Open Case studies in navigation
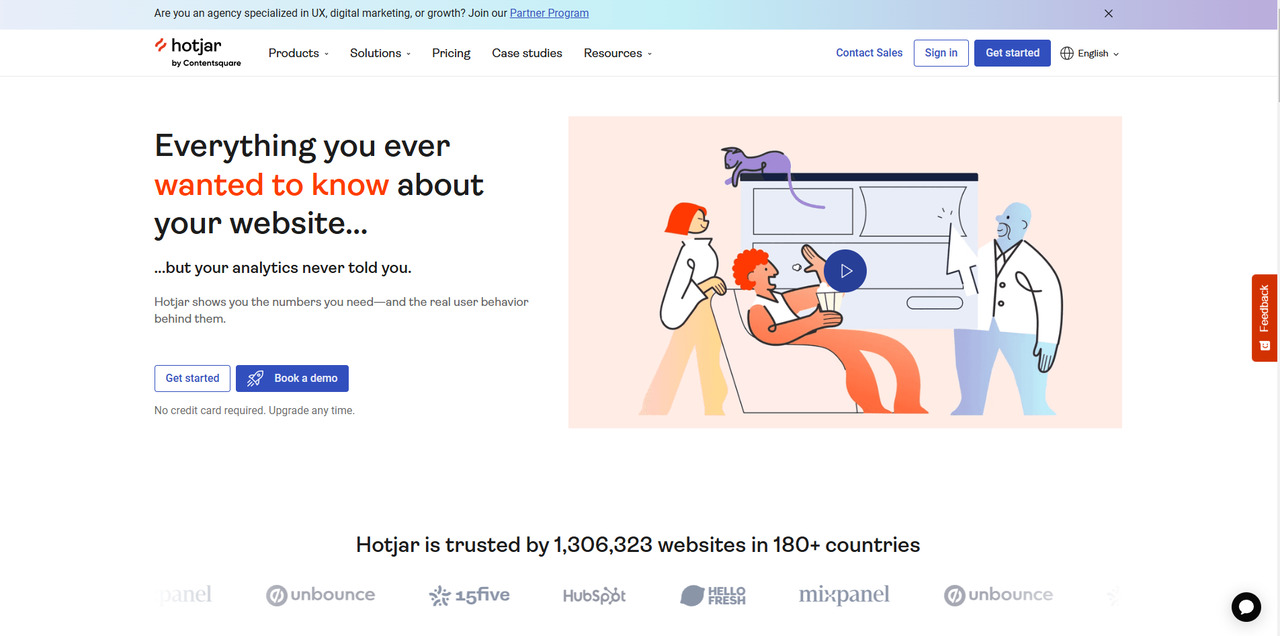This screenshot has height=636, width=1280. click(527, 53)
